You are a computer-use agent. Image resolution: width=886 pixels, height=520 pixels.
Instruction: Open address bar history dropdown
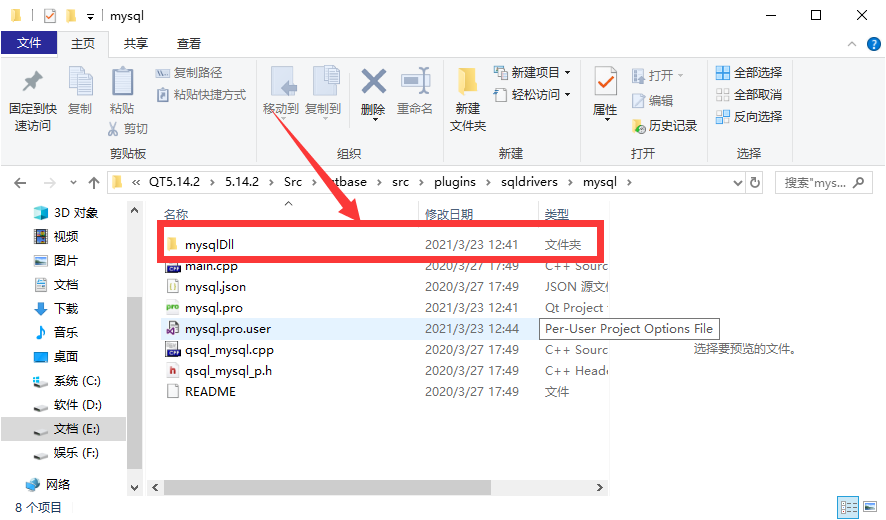point(737,183)
